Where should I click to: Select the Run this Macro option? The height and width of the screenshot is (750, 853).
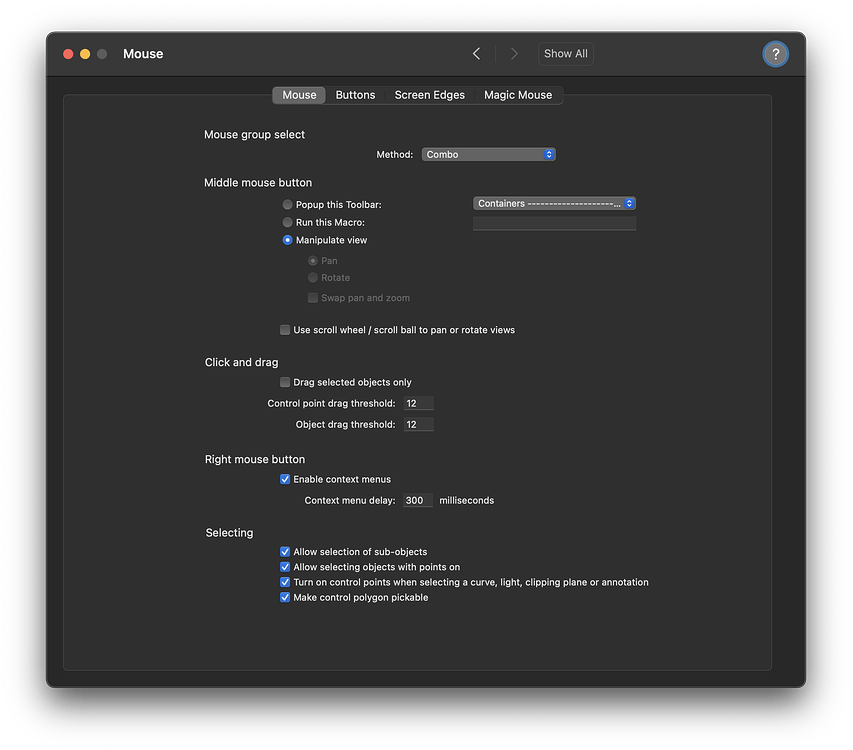click(x=287, y=222)
